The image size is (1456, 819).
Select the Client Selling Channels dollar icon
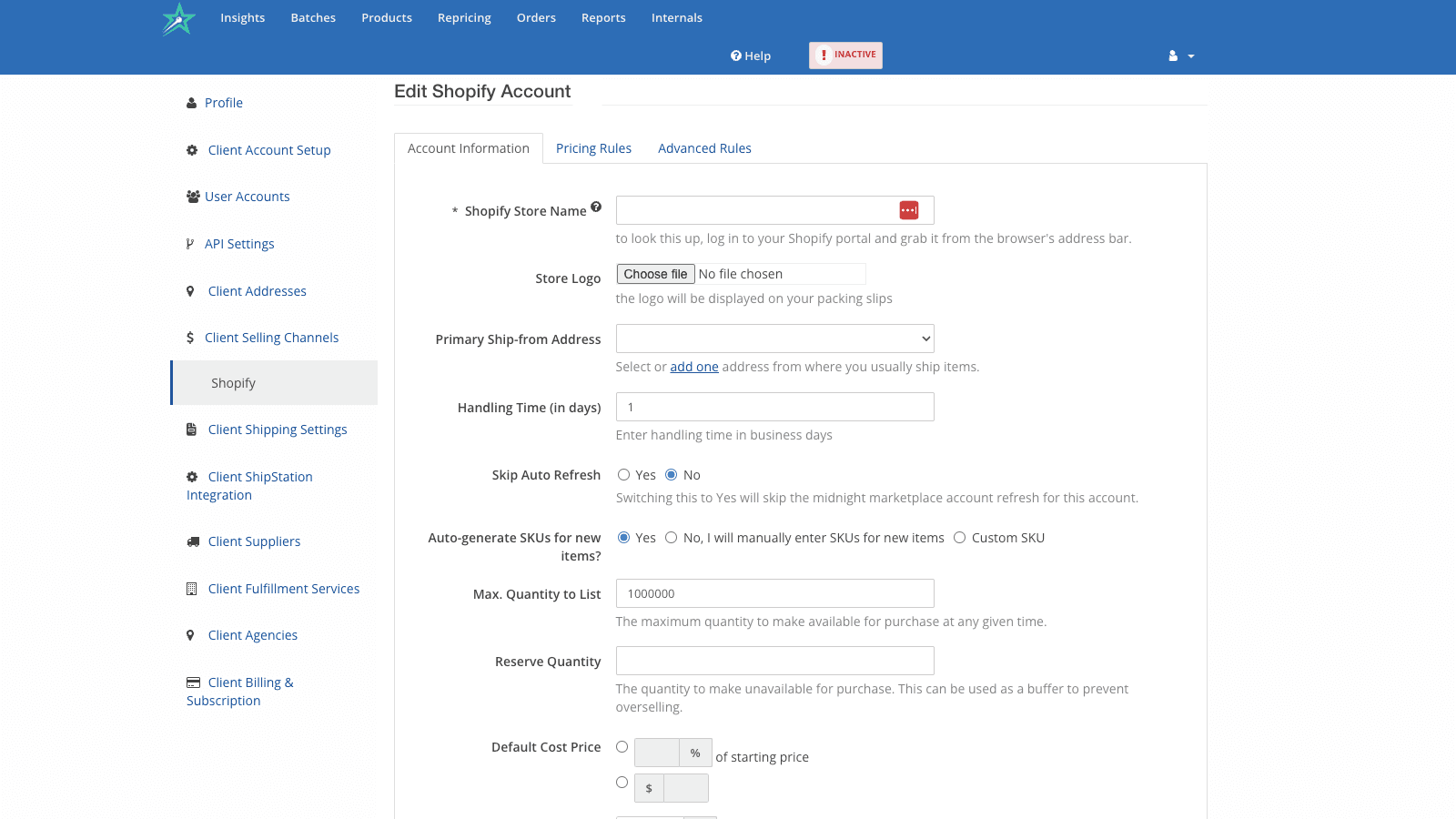click(x=190, y=337)
